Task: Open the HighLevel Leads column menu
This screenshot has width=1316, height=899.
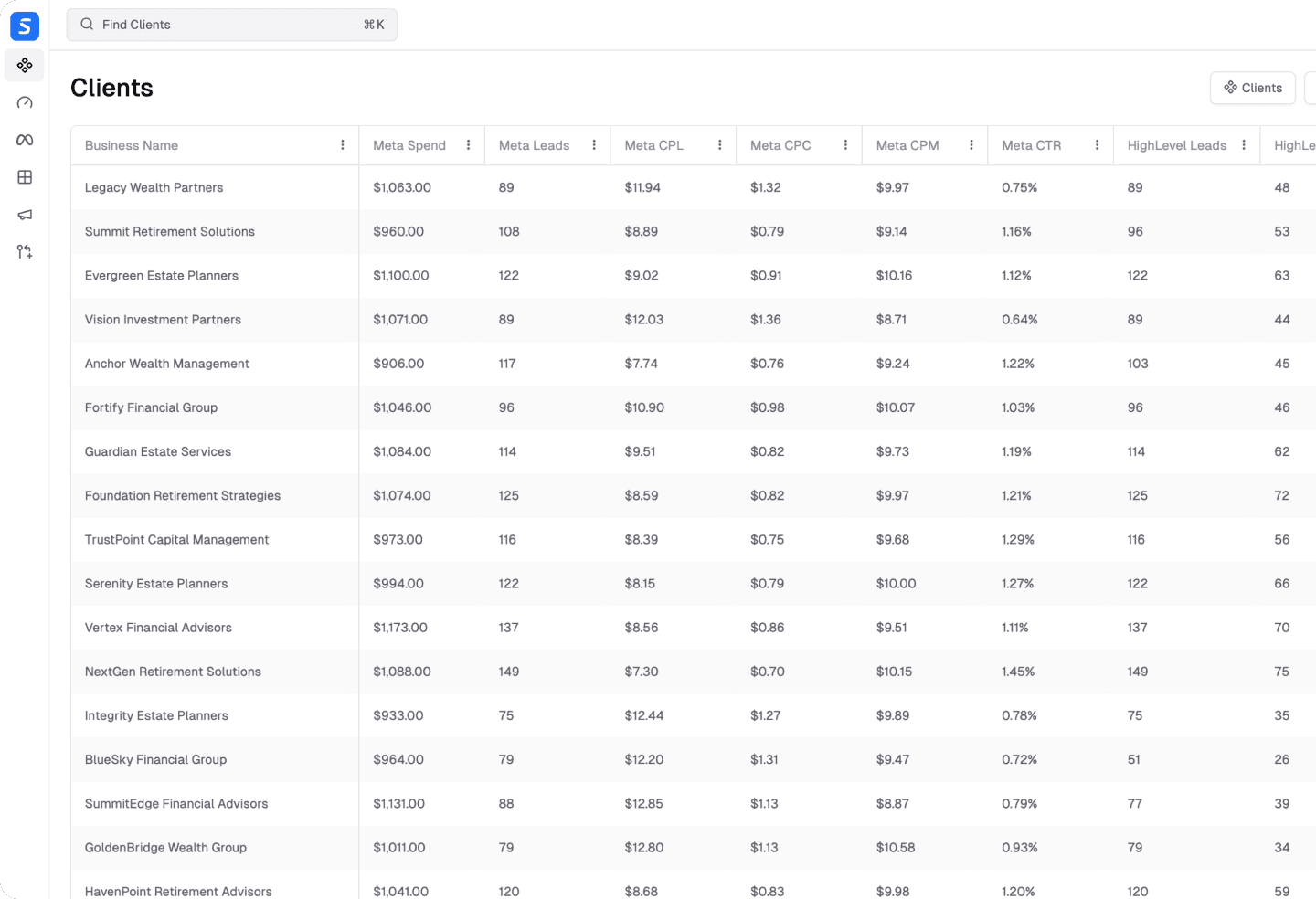Action: (1244, 144)
